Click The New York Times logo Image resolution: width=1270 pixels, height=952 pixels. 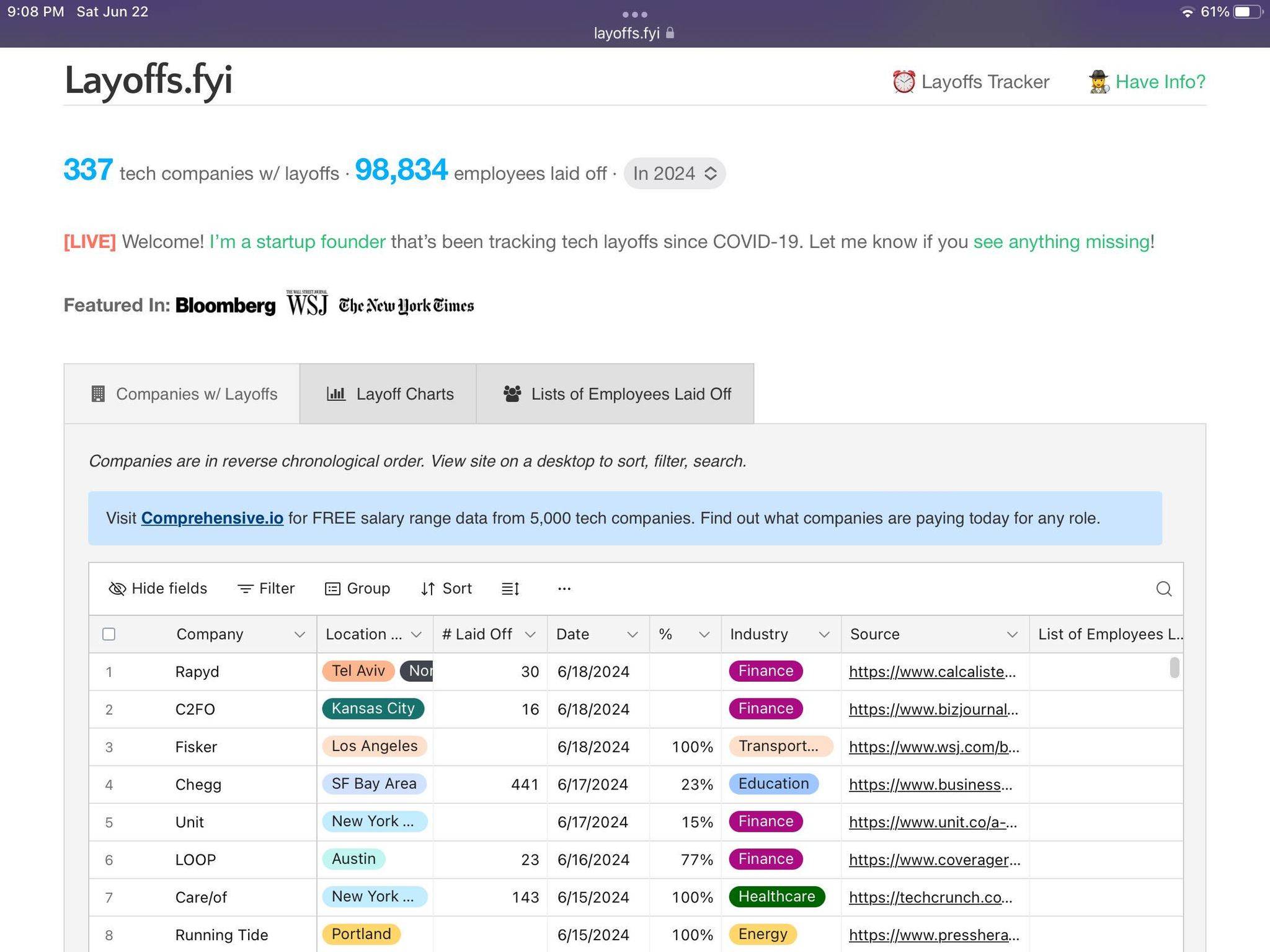click(x=406, y=306)
